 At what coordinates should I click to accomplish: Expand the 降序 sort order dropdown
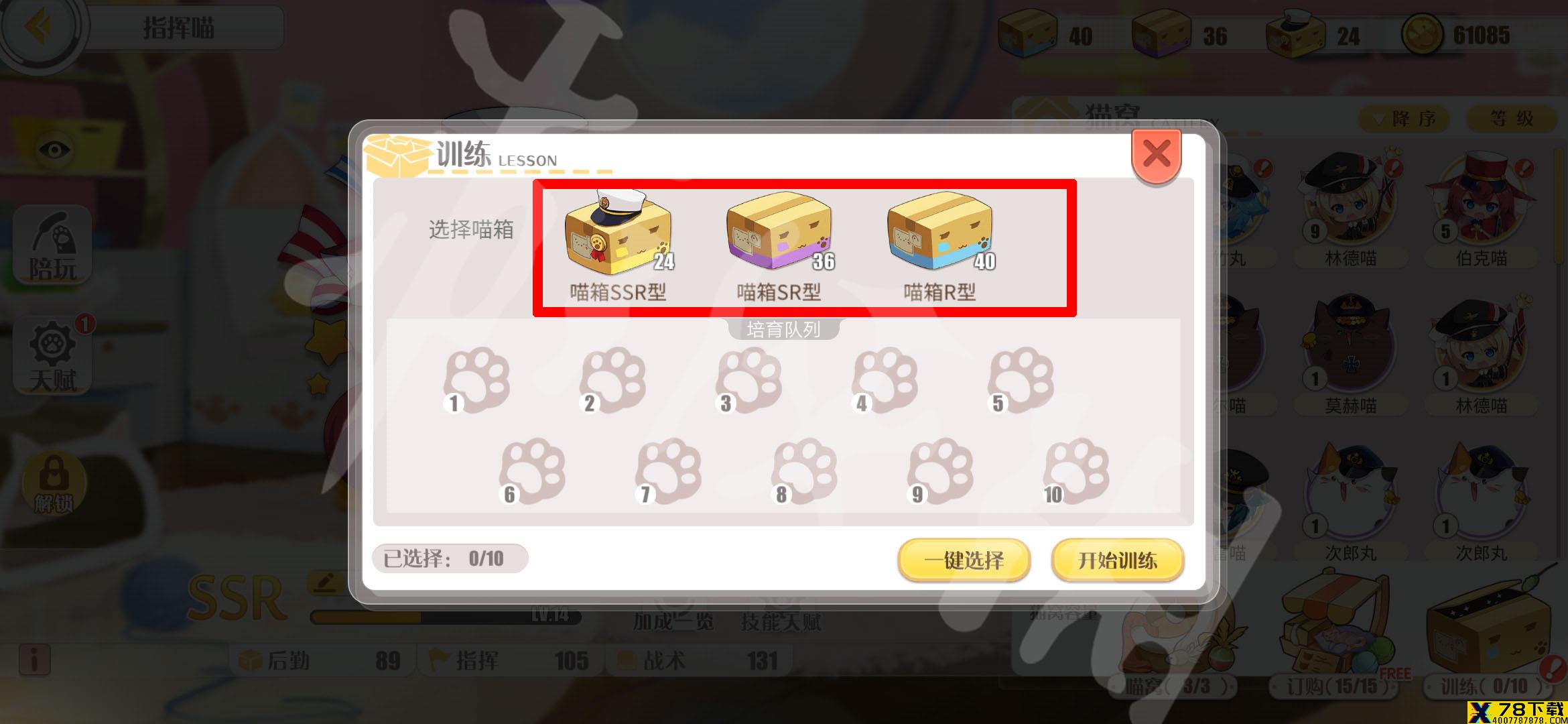[x=1404, y=119]
